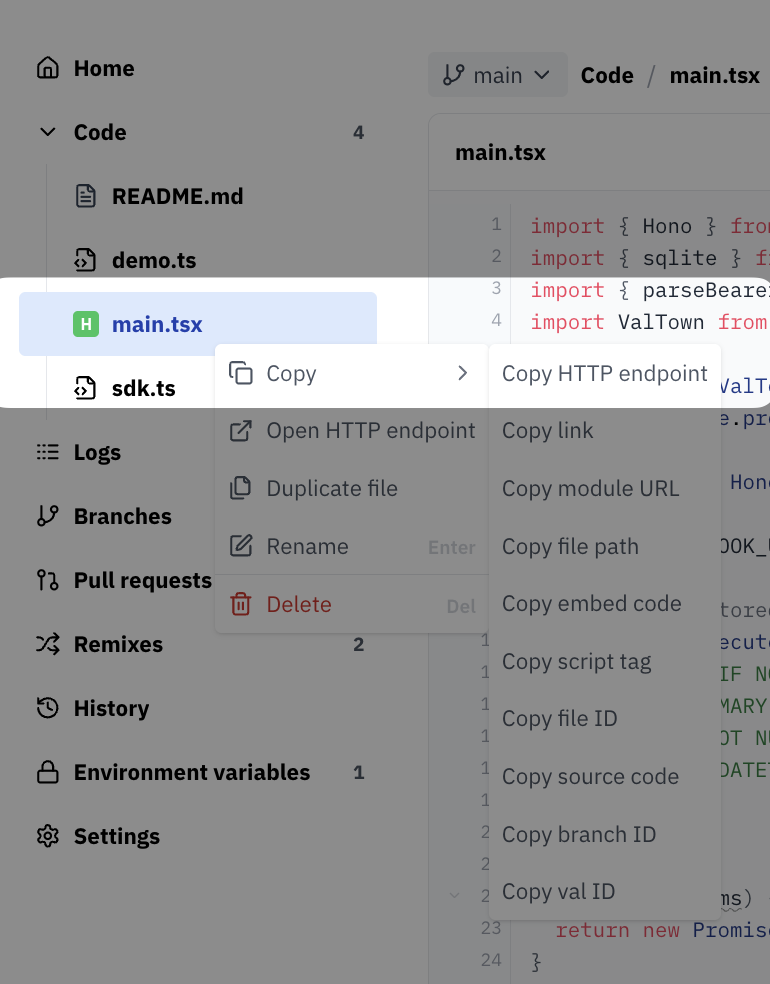
Task: Click the Remixes shuffle icon
Action: coord(47,644)
